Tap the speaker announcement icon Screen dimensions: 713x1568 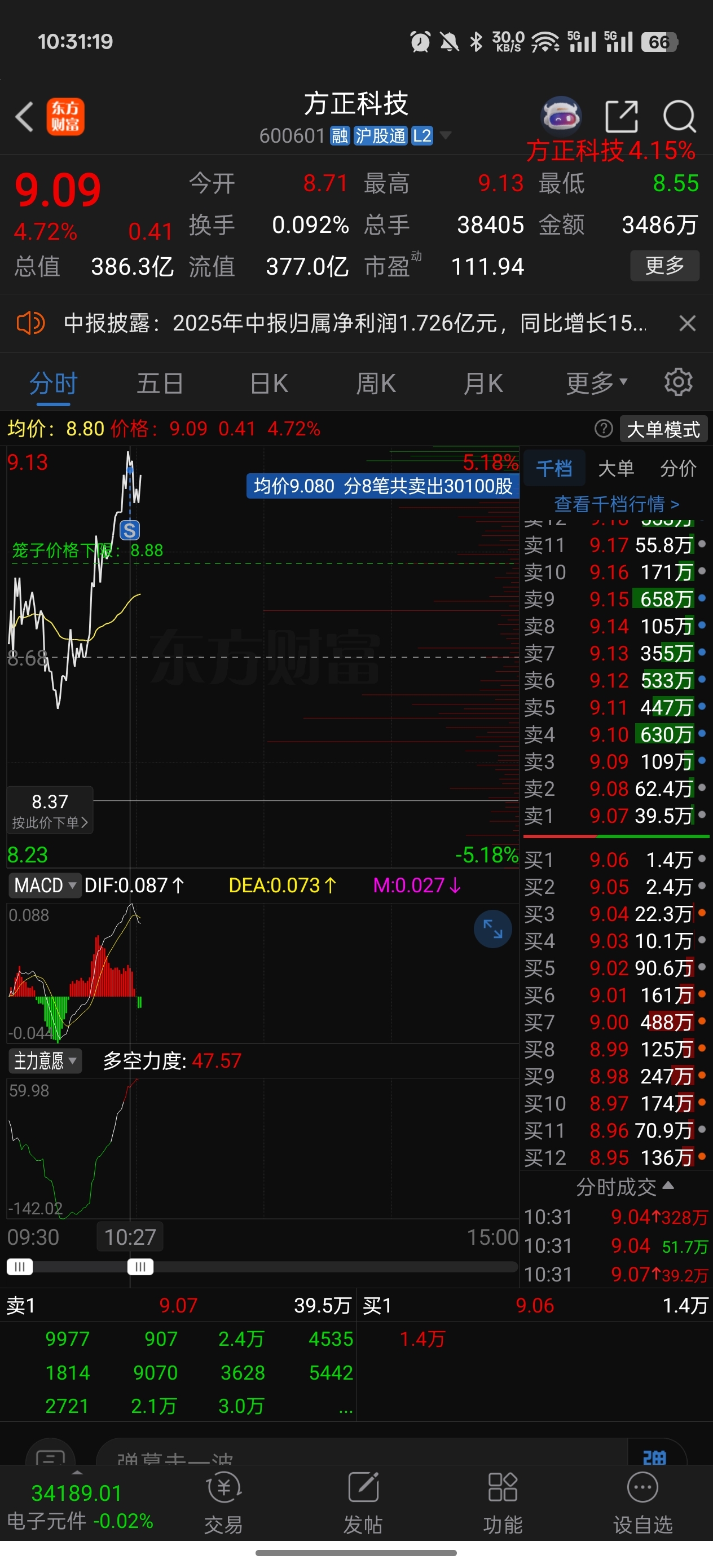[x=30, y=323]
